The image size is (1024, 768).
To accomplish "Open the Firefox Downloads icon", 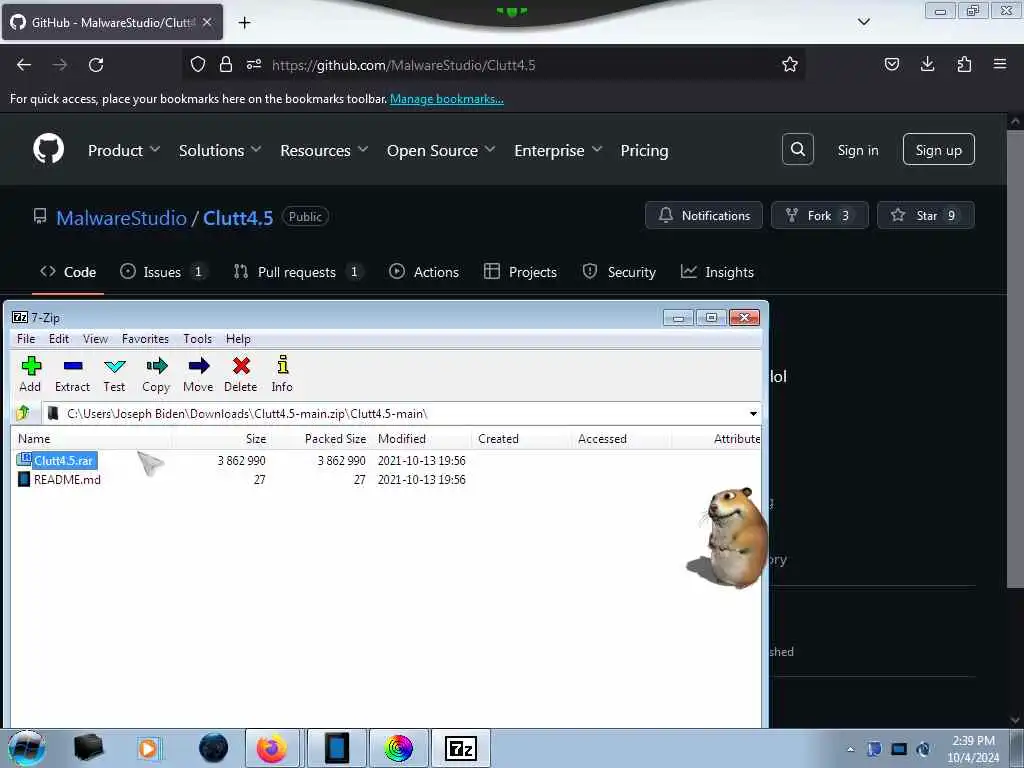I will pyautogui.click(x=927, y=64).
